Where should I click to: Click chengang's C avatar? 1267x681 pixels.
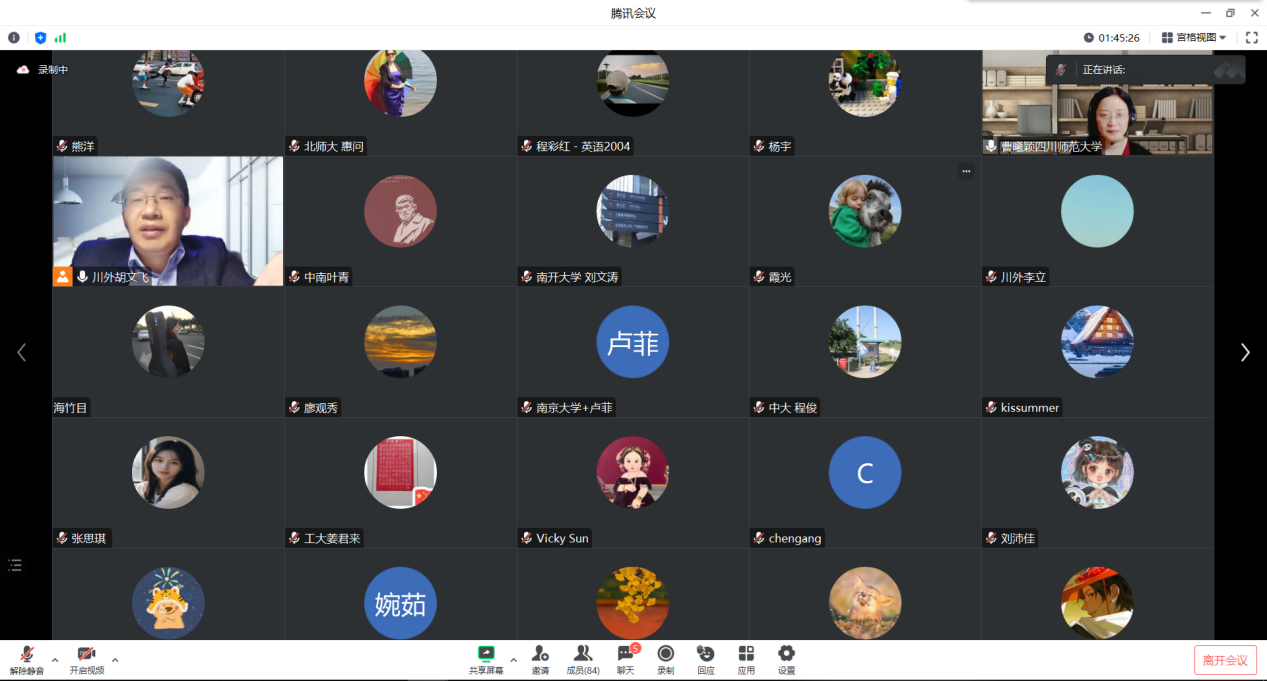tap(865, 473)
